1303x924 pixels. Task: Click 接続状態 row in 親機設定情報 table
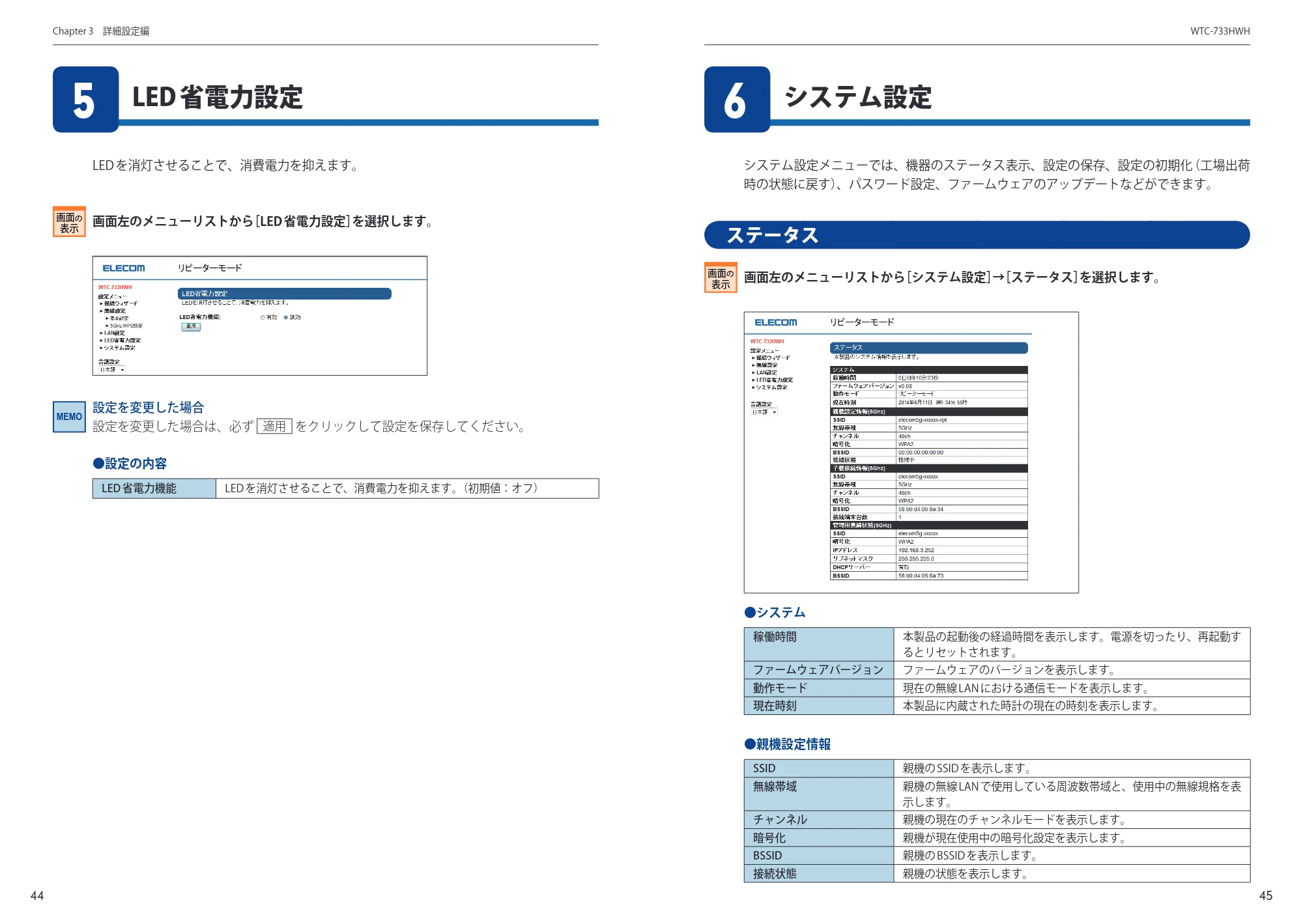point(997,874)
